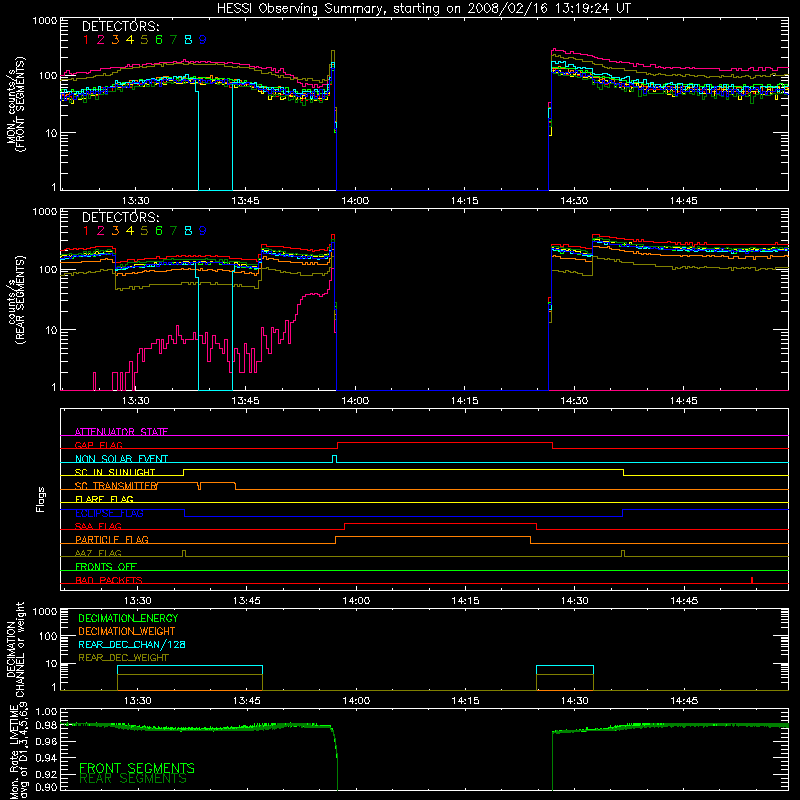Click the DETECTORS: label in the front segments plot

(x=121, y=26)
